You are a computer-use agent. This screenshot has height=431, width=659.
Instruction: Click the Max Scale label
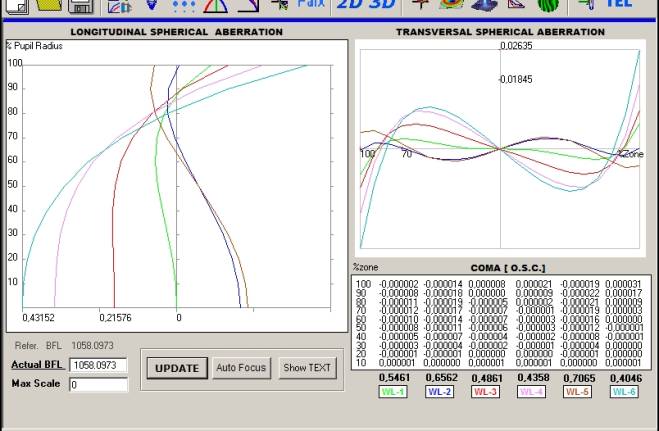36,384
